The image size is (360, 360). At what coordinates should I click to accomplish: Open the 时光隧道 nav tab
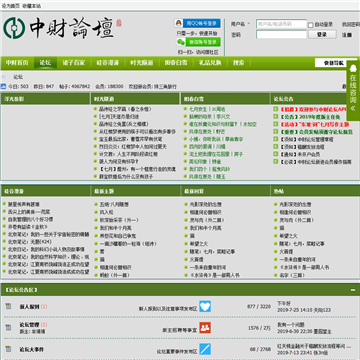[x=142, y=63]
